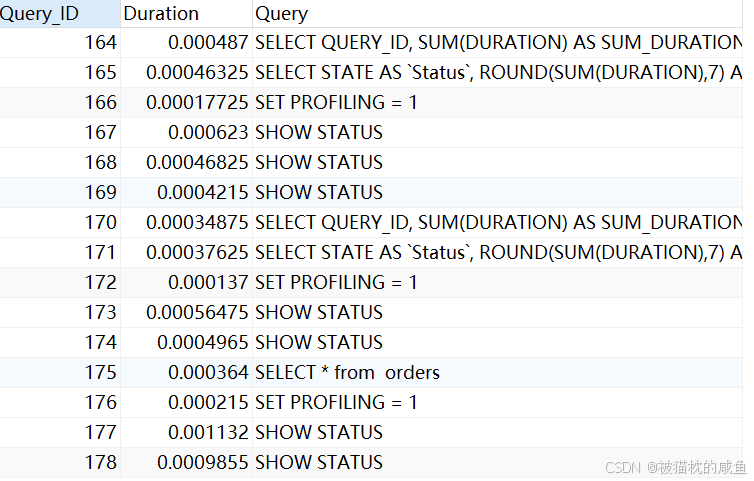Select the Duration column header
This screenshot has height=481, width=754.
pyautogui.click(x=186, y=13)
